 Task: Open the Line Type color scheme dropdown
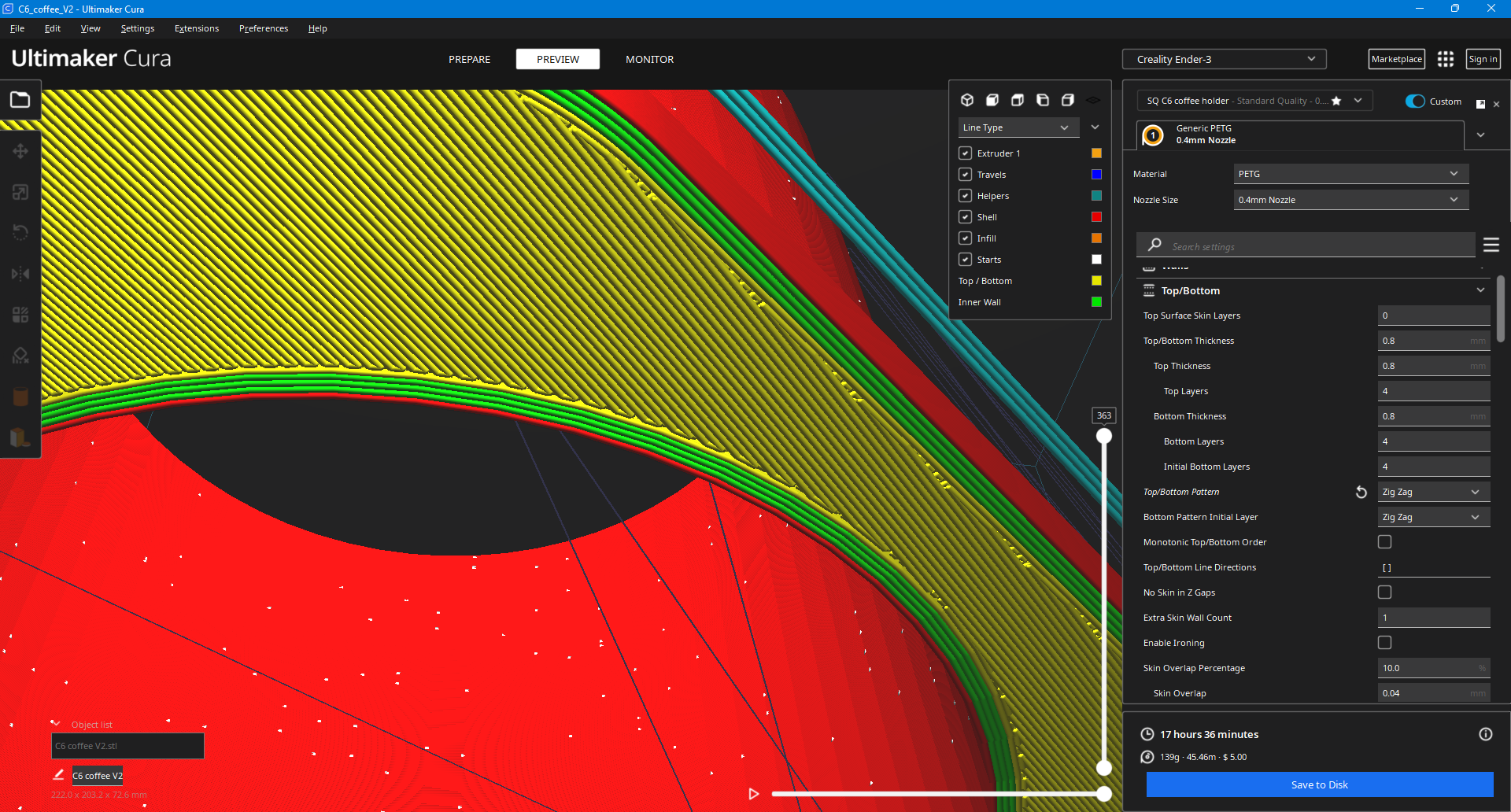(1018, 127)
